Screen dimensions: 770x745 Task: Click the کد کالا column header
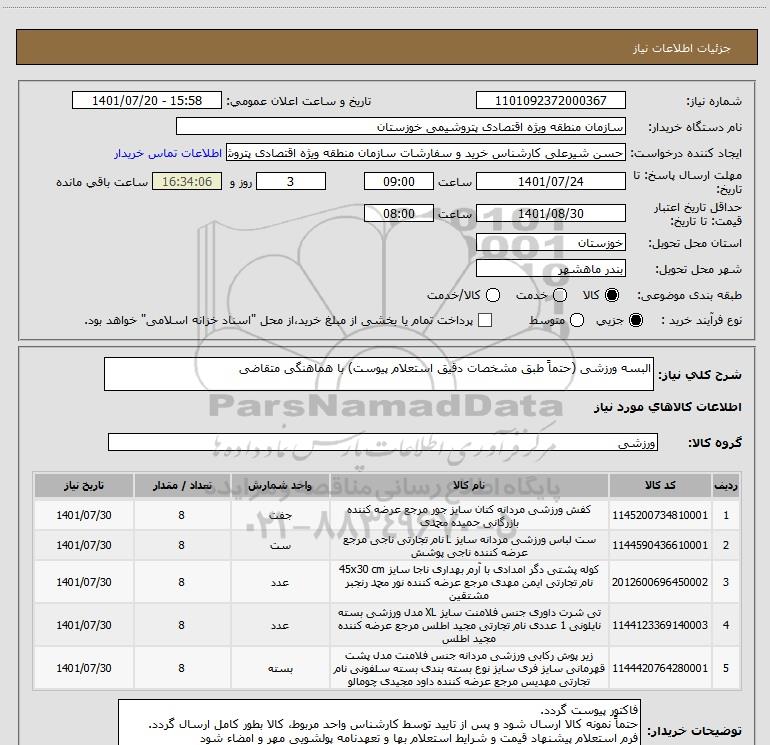point(660,485)
